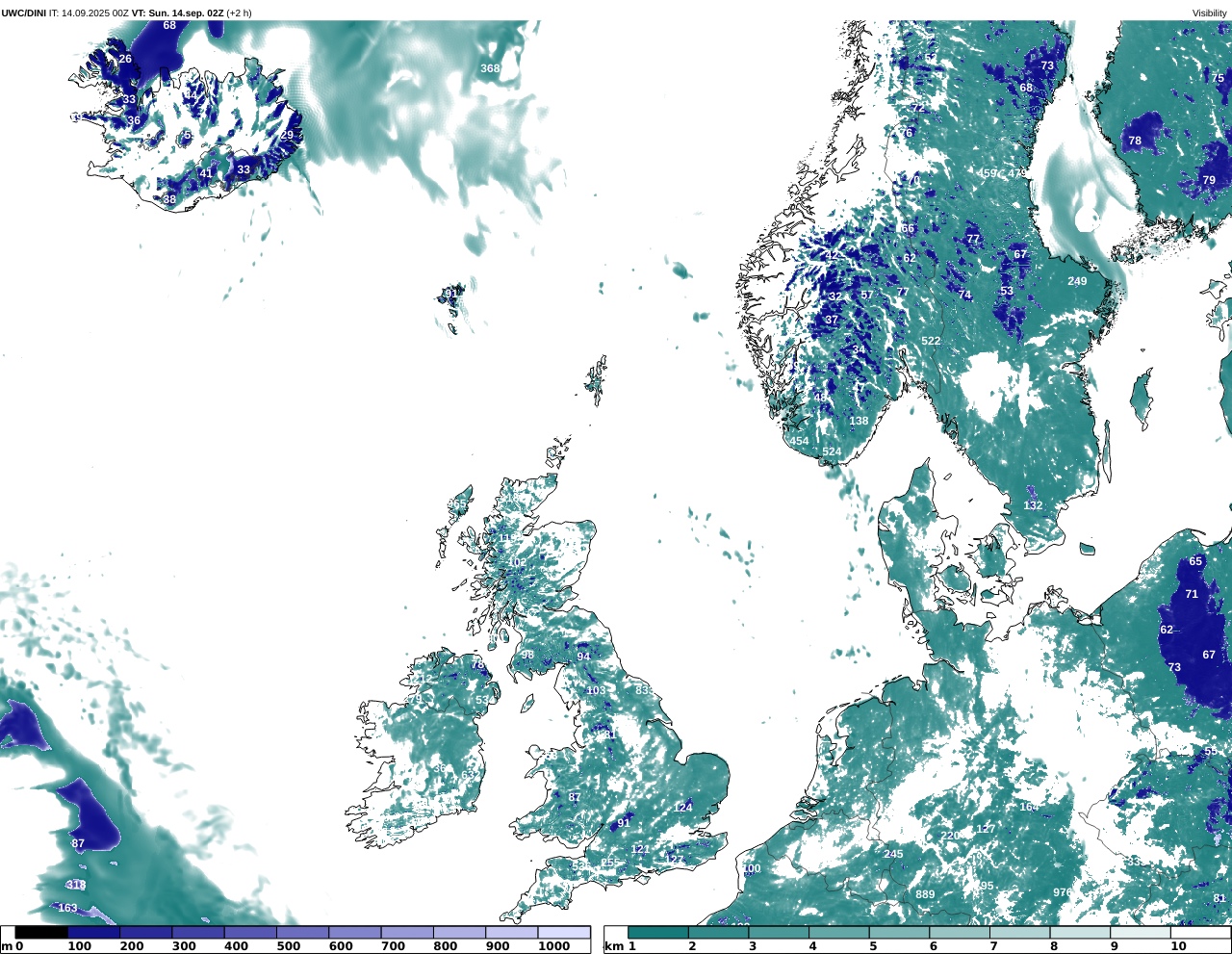Image resolution: width=1232 pixels, height=954 pixels.
Task: Click the '976' value in Germany
Action: [x=1062, y=892]
